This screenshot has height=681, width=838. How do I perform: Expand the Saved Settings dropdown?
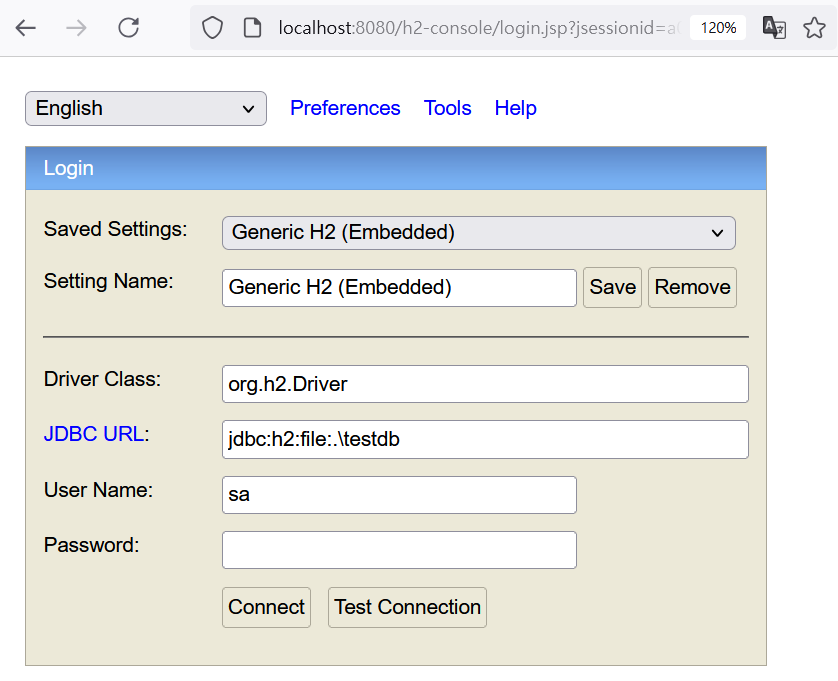pos(478,233)
